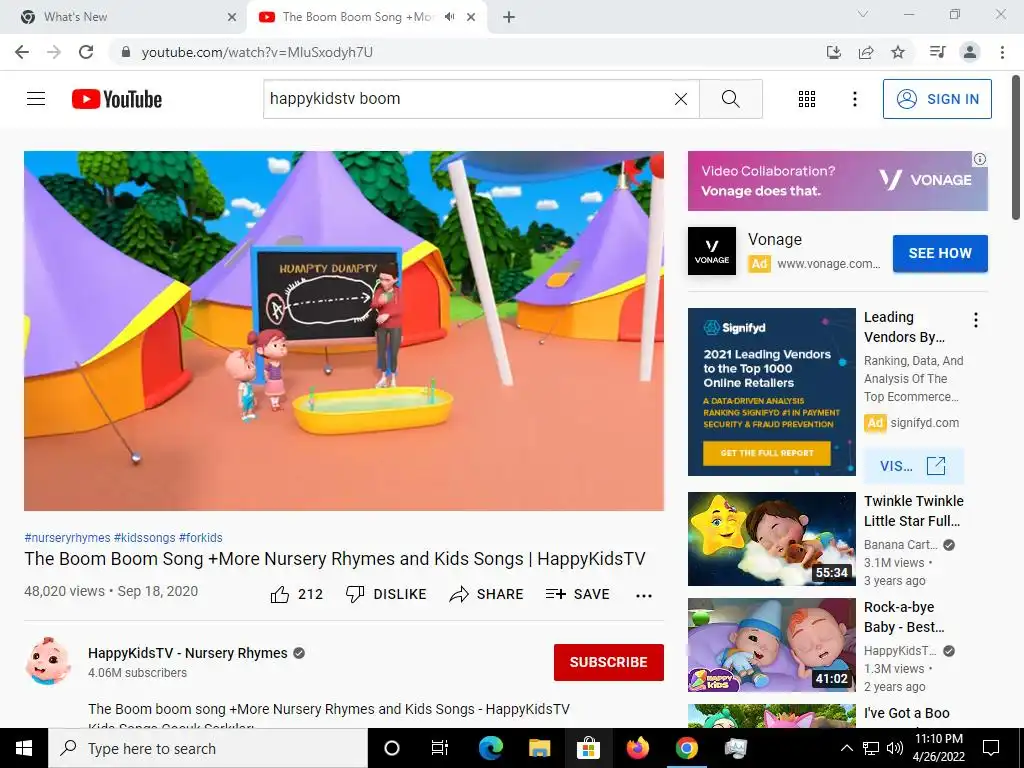The width and height of the screenshot is (1024, 768).
Task: Go back in browser
Action: 22,52
